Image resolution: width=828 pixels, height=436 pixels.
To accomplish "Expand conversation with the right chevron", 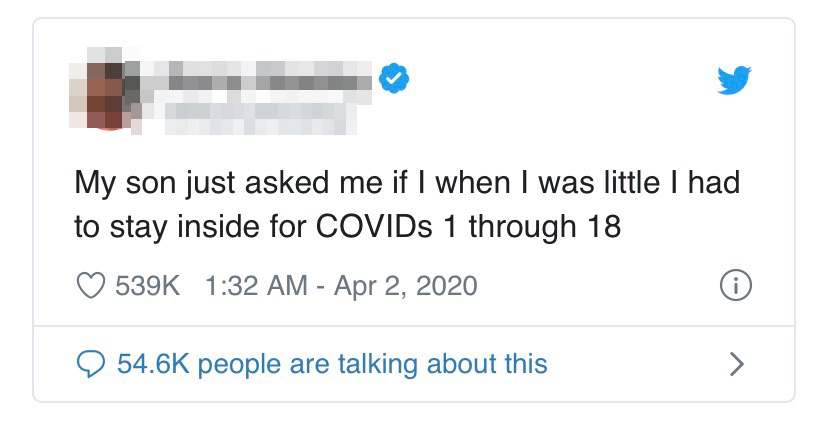I will click(x=736, y=363).
